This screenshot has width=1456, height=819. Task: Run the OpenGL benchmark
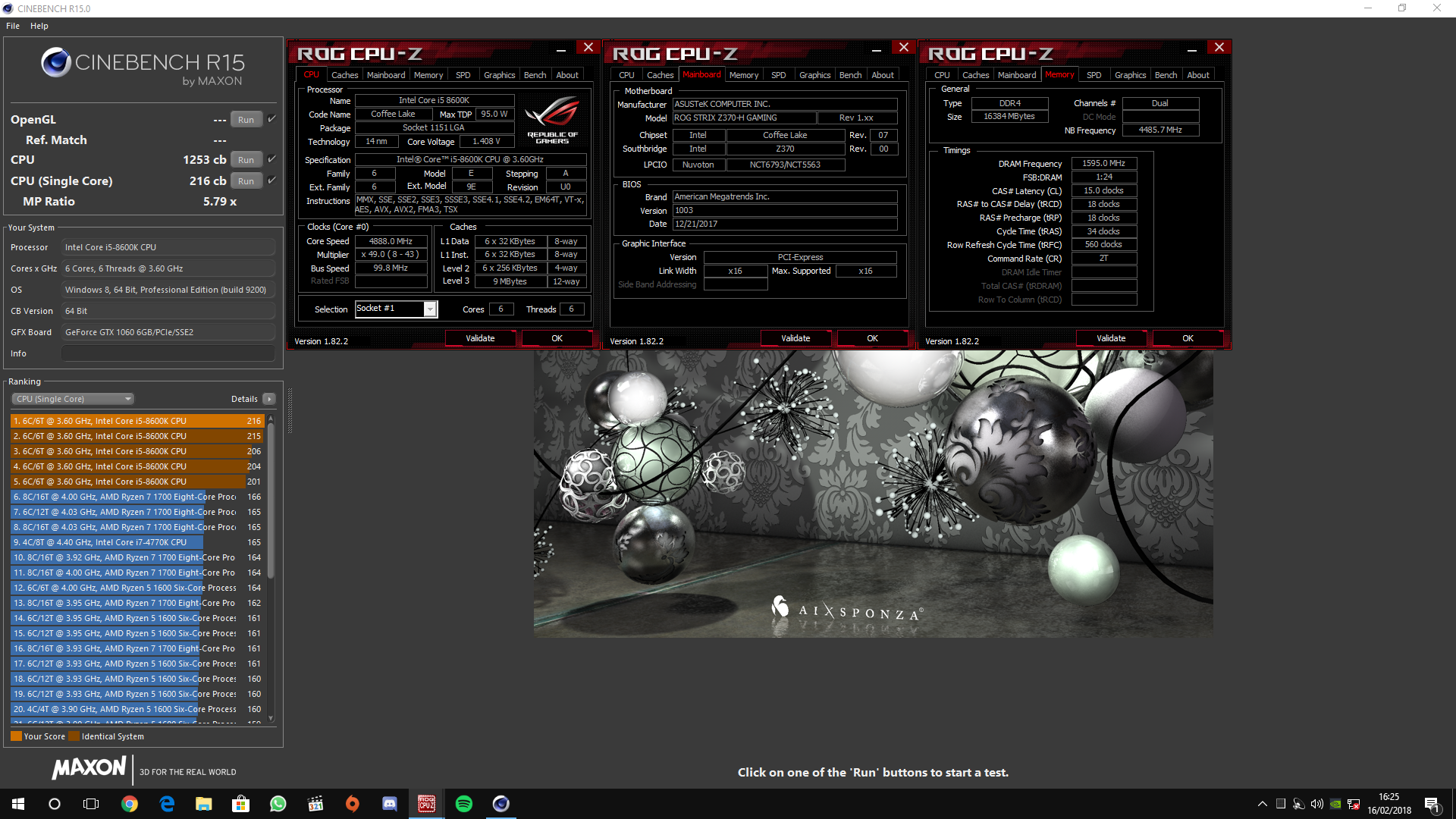[246, 120]
